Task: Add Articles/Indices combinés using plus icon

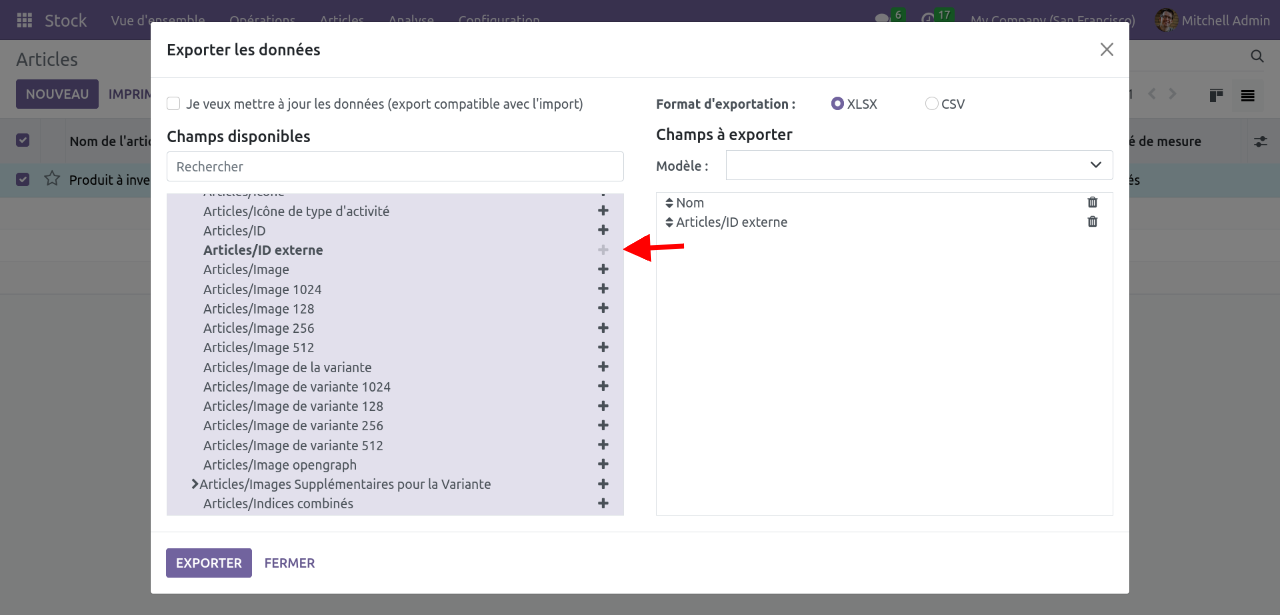Action: click(603, 503)
